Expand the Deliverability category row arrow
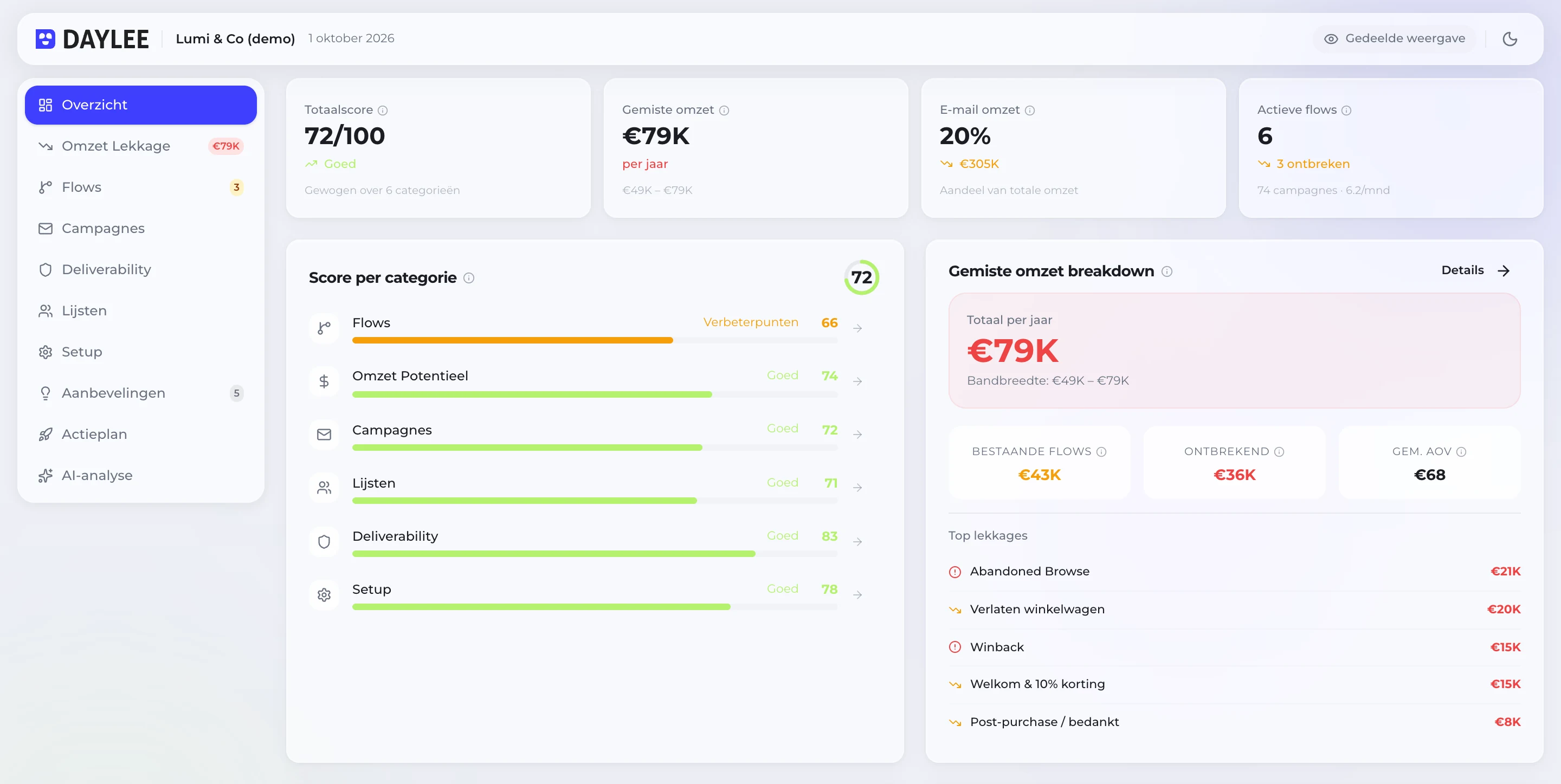 (x=857, y=542)
